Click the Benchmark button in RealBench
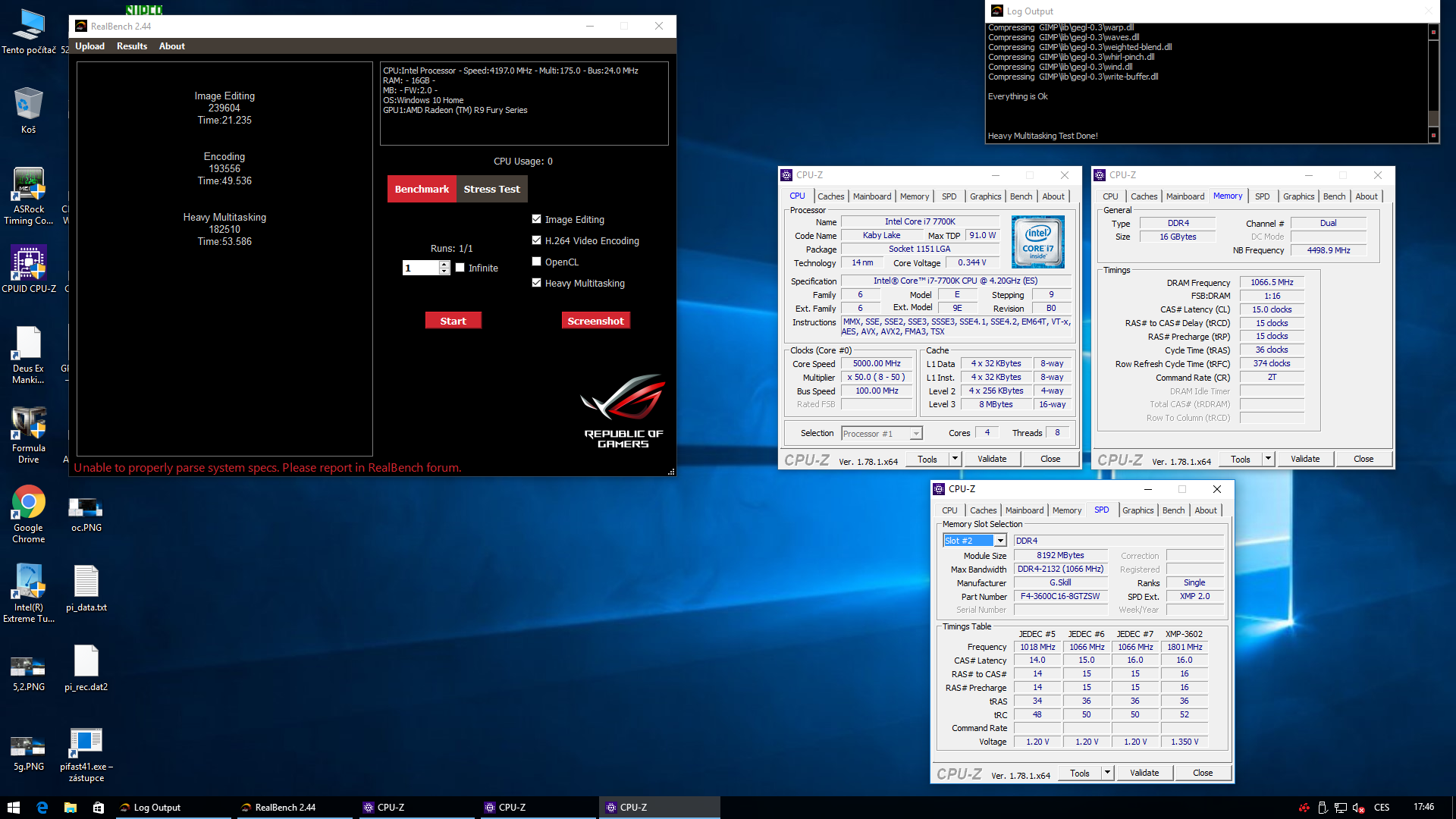 click(421, 189)
